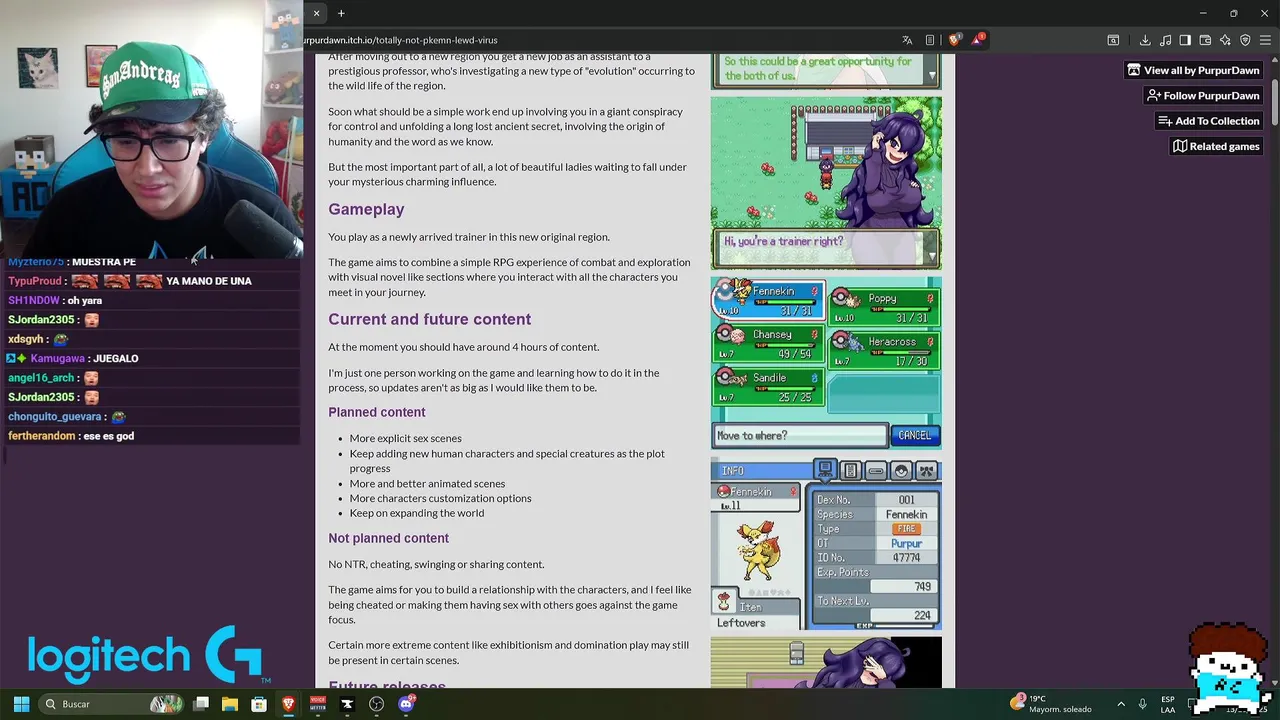Viewport: 1280px width, 720px height.
Task: Open Discord from taskbar
Action: [406, 704]
